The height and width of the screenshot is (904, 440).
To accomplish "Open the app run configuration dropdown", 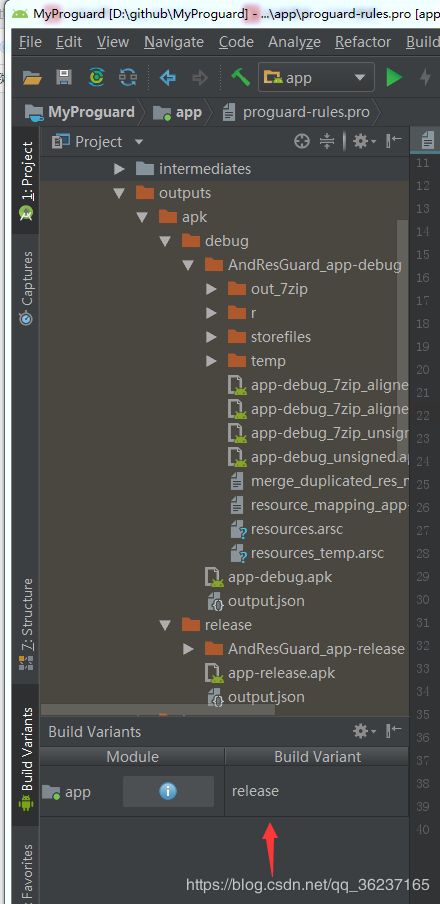I will tap(316, 77).
